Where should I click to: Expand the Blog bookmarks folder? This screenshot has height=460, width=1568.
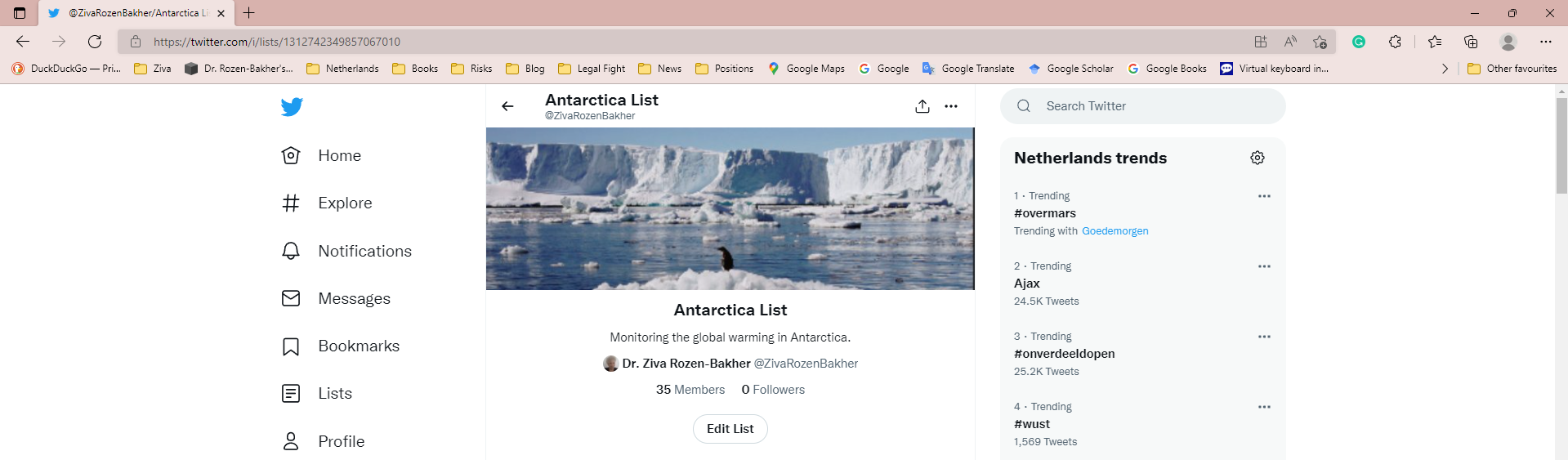tap(525, 69)
